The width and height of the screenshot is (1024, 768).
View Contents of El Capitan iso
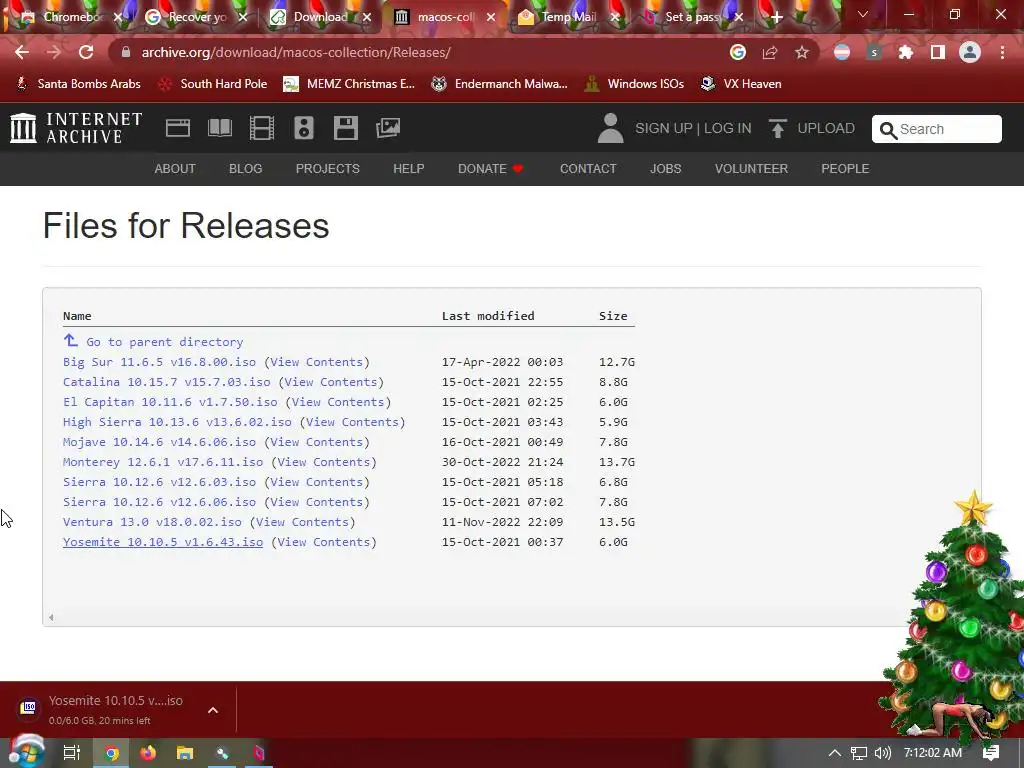tap(338, 402)
